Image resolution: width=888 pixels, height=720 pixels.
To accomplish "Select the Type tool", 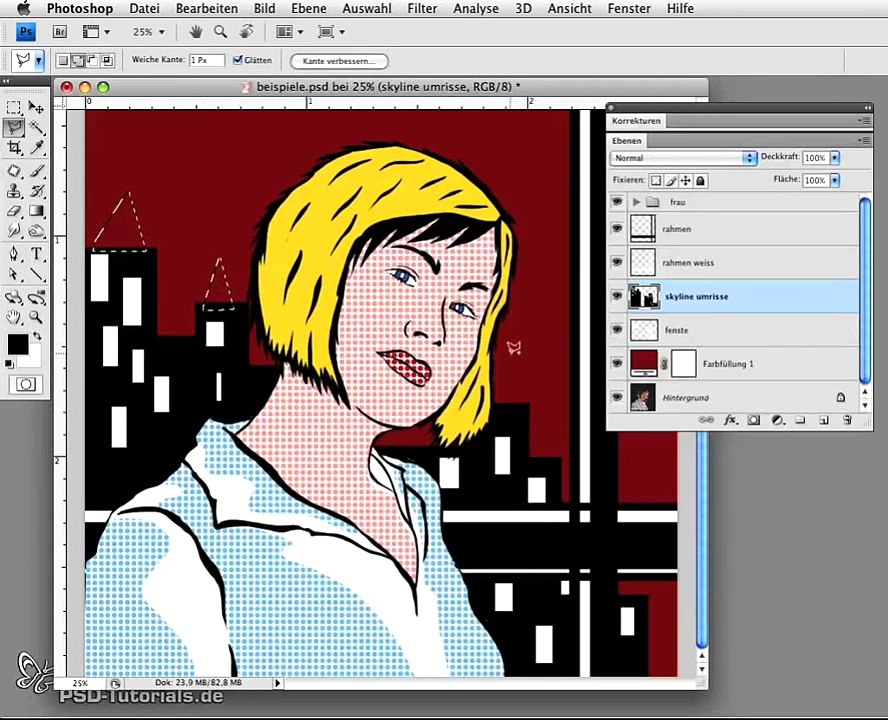I will coord(36,254).
